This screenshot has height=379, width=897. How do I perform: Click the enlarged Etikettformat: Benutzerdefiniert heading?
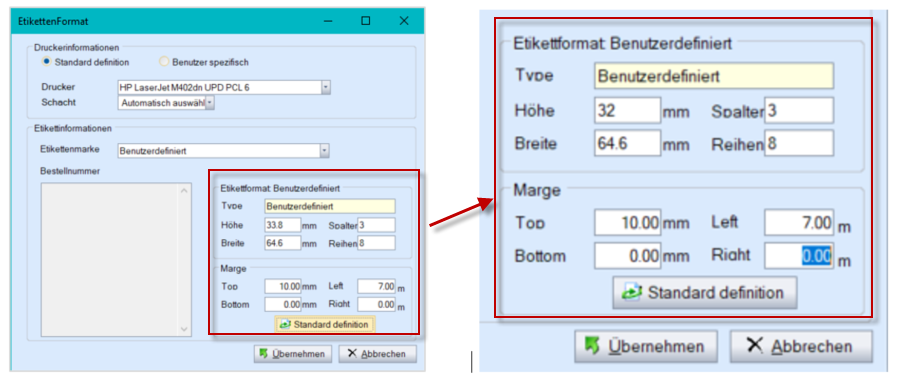click(622, 43)
